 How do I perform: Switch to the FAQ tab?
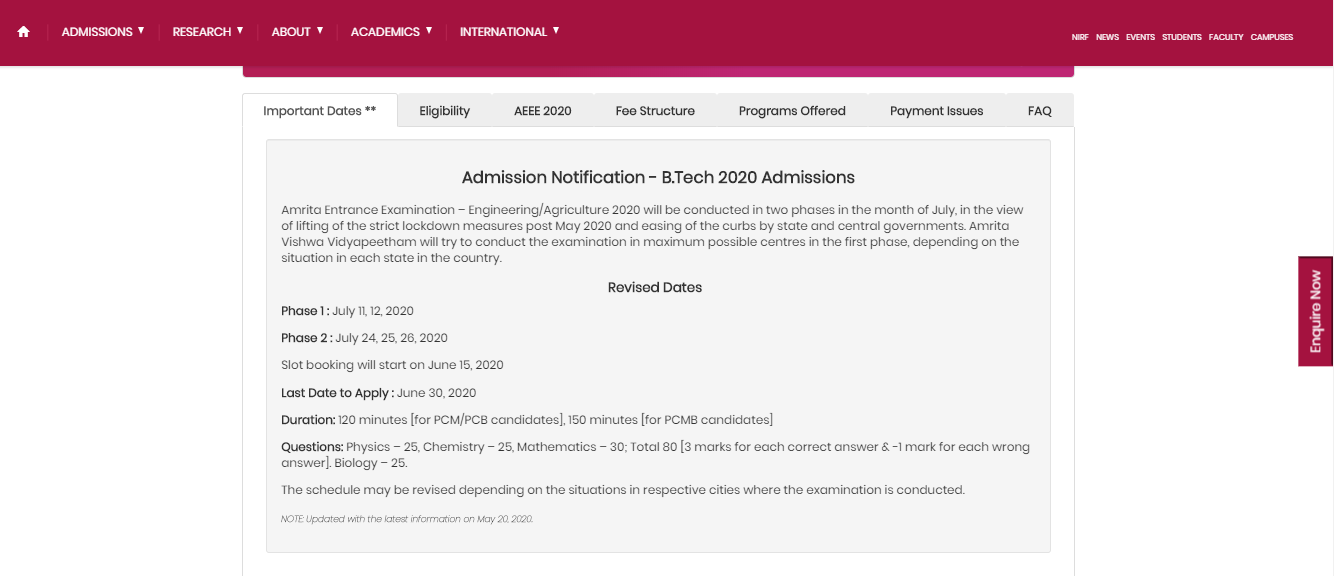point(1039,111)
